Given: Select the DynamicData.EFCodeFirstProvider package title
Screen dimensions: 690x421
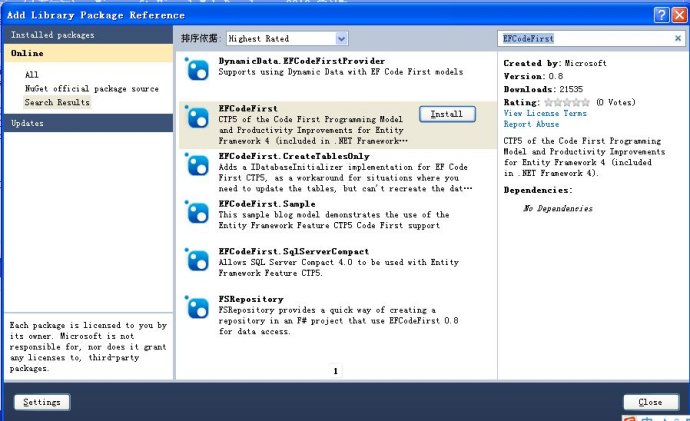Looking at the screenshot, I should click(301, 61).
